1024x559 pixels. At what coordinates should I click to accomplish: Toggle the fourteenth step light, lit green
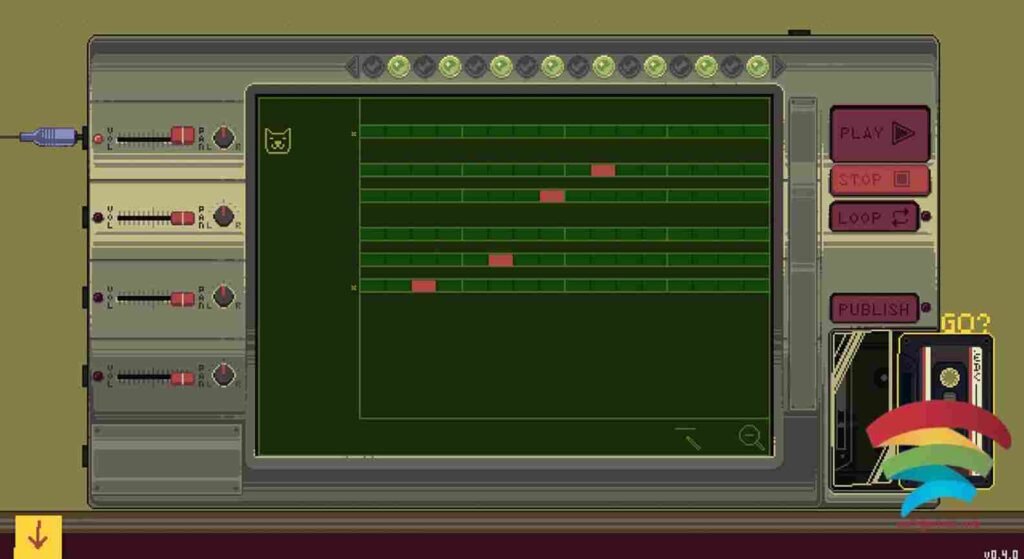point(706,67)
